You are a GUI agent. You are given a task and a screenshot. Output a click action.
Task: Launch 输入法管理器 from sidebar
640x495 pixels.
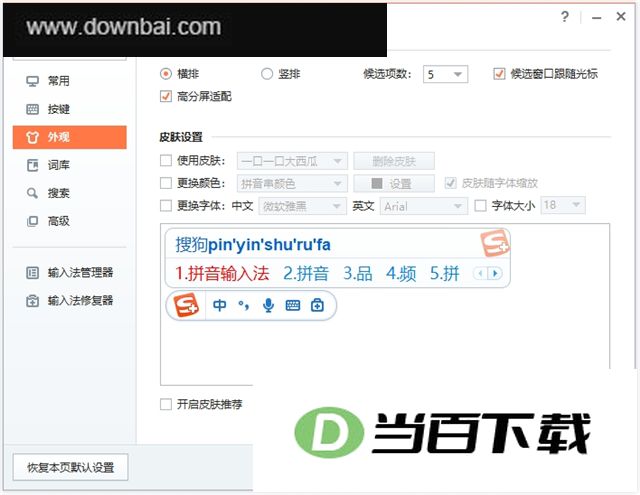tap(69, 272)
